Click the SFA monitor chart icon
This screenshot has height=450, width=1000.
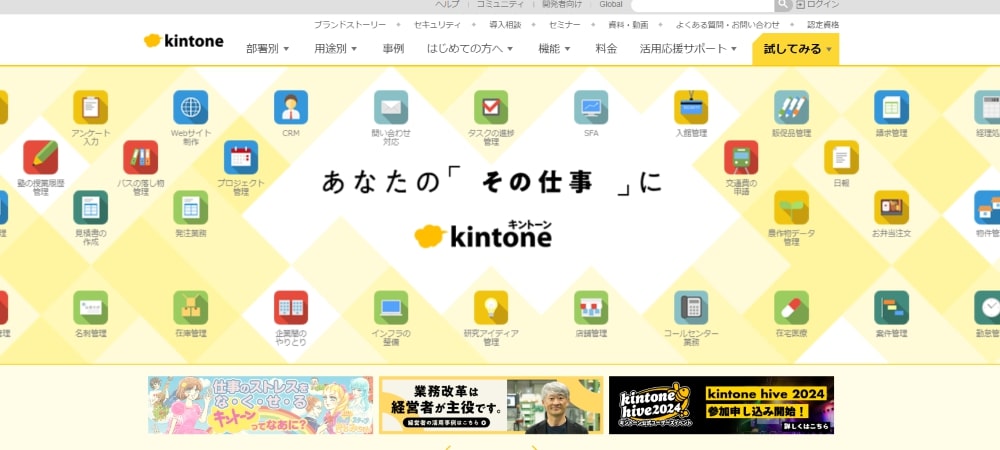(591, 107)
